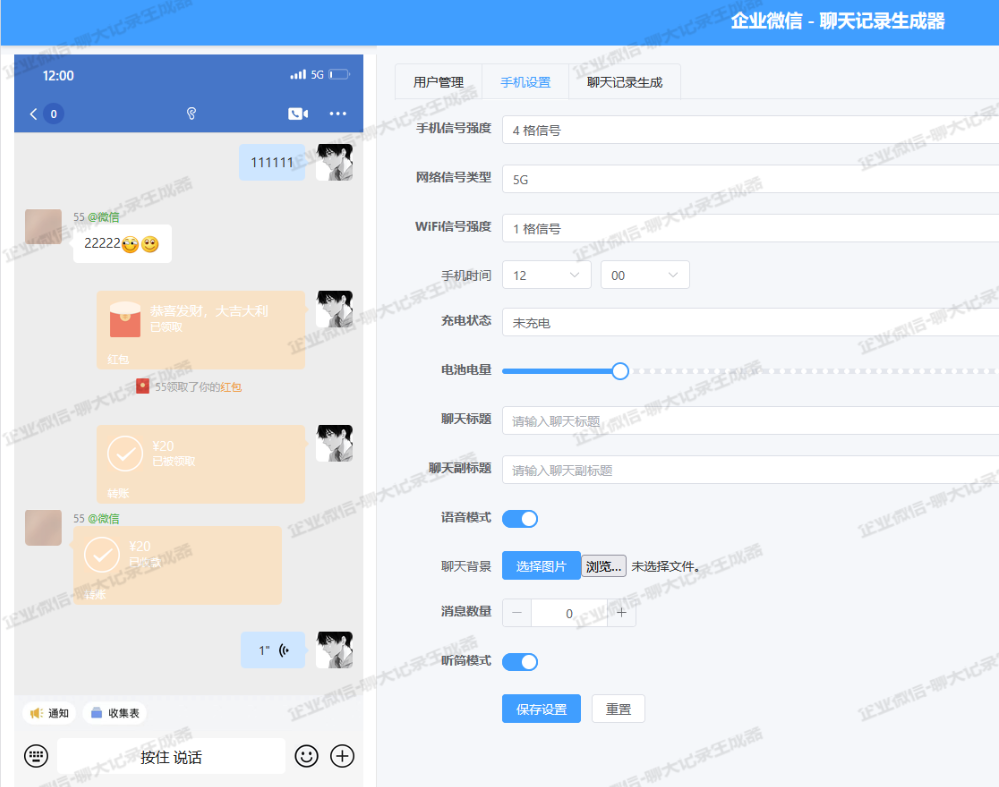This screenshot has width=999, height=787.
Task: Start a video call from chat header
Action: click(x=298, y=113)
